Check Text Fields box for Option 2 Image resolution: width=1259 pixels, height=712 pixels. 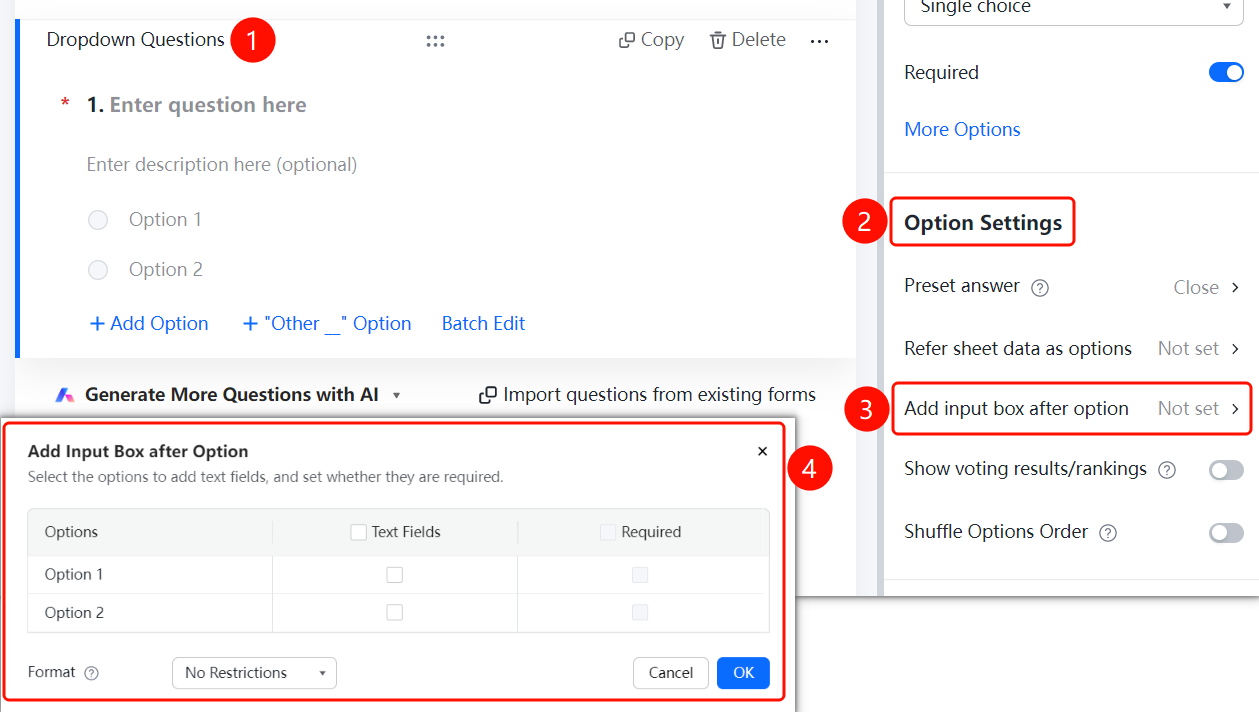(x=395, y=612)
